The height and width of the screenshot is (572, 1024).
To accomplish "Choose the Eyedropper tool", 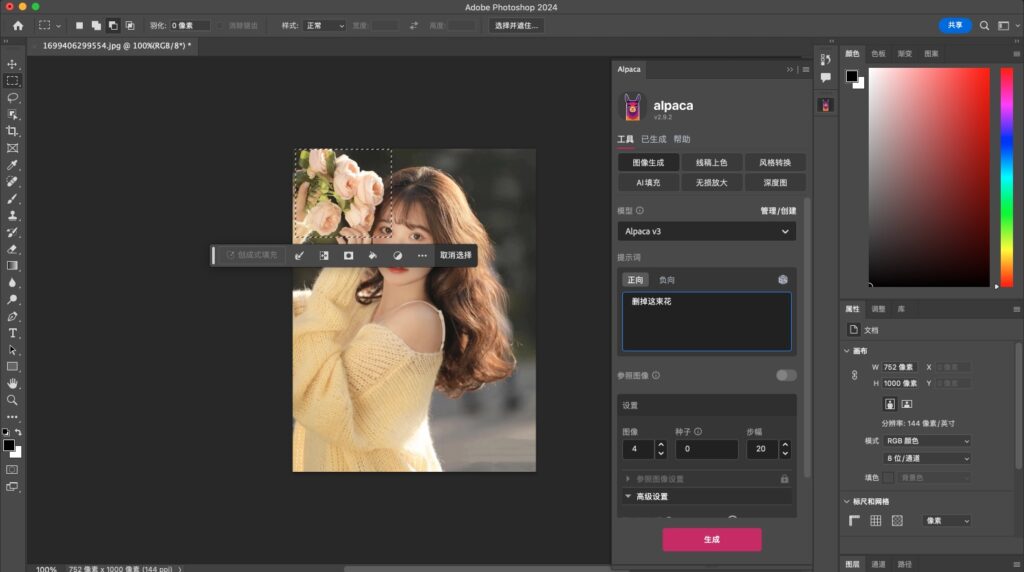I will (13, 165).
